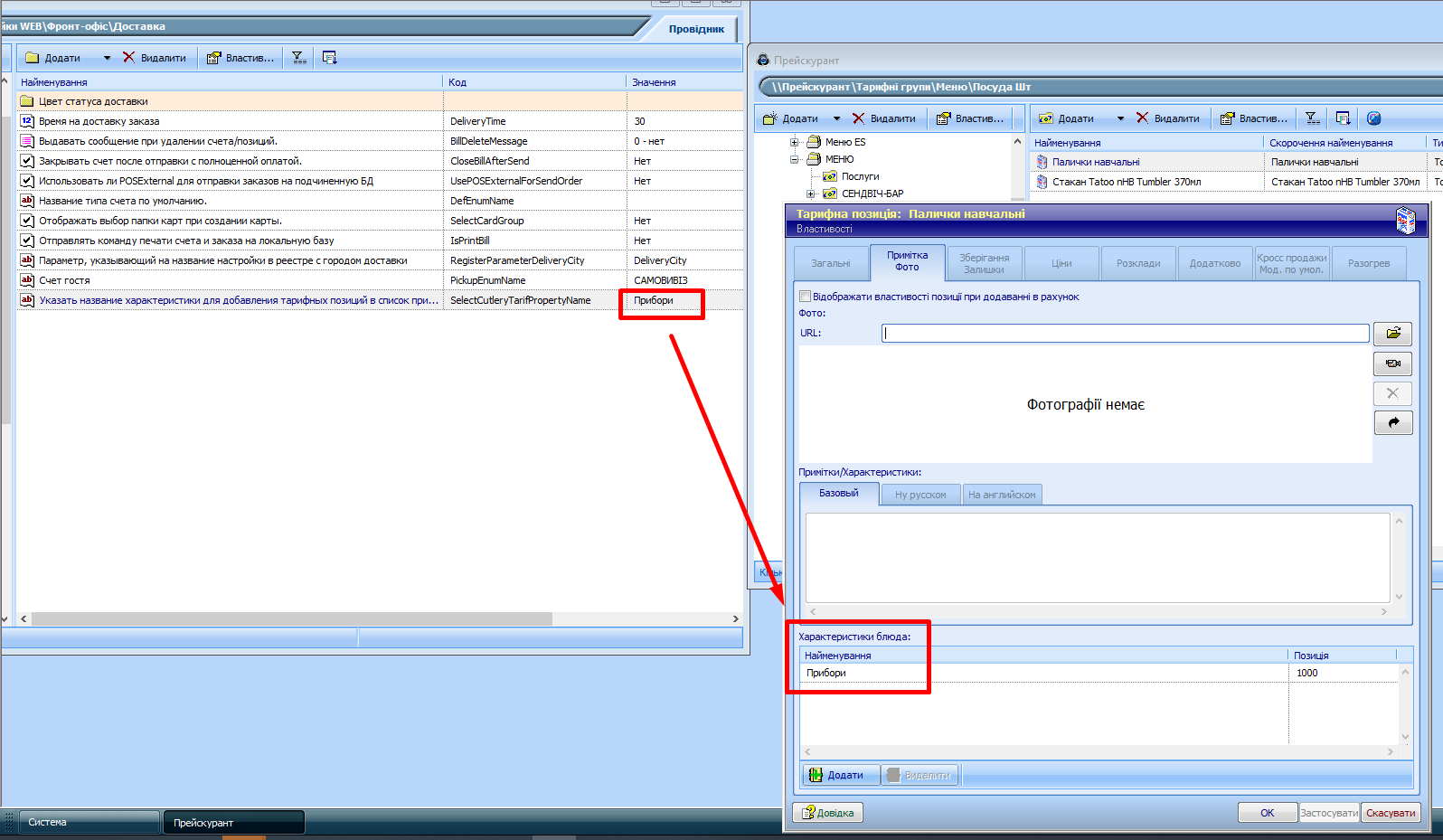Enable Відображати властивості позиції checkbox
This screenshot has width=1443, height=840.
pos(805,297)
